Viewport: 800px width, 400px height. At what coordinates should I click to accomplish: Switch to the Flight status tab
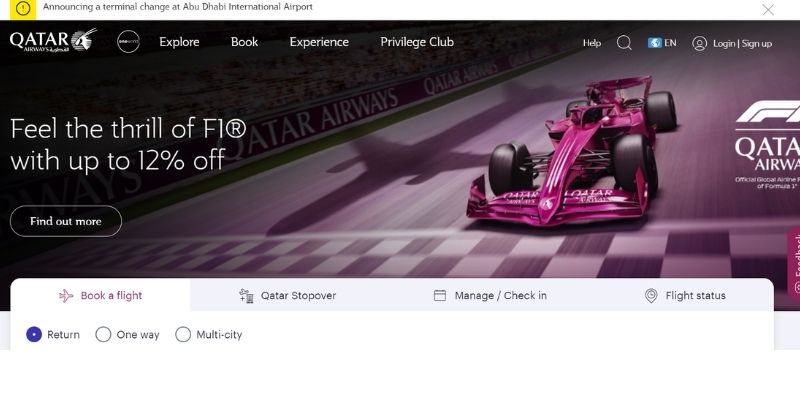click(x=685, y=295)
